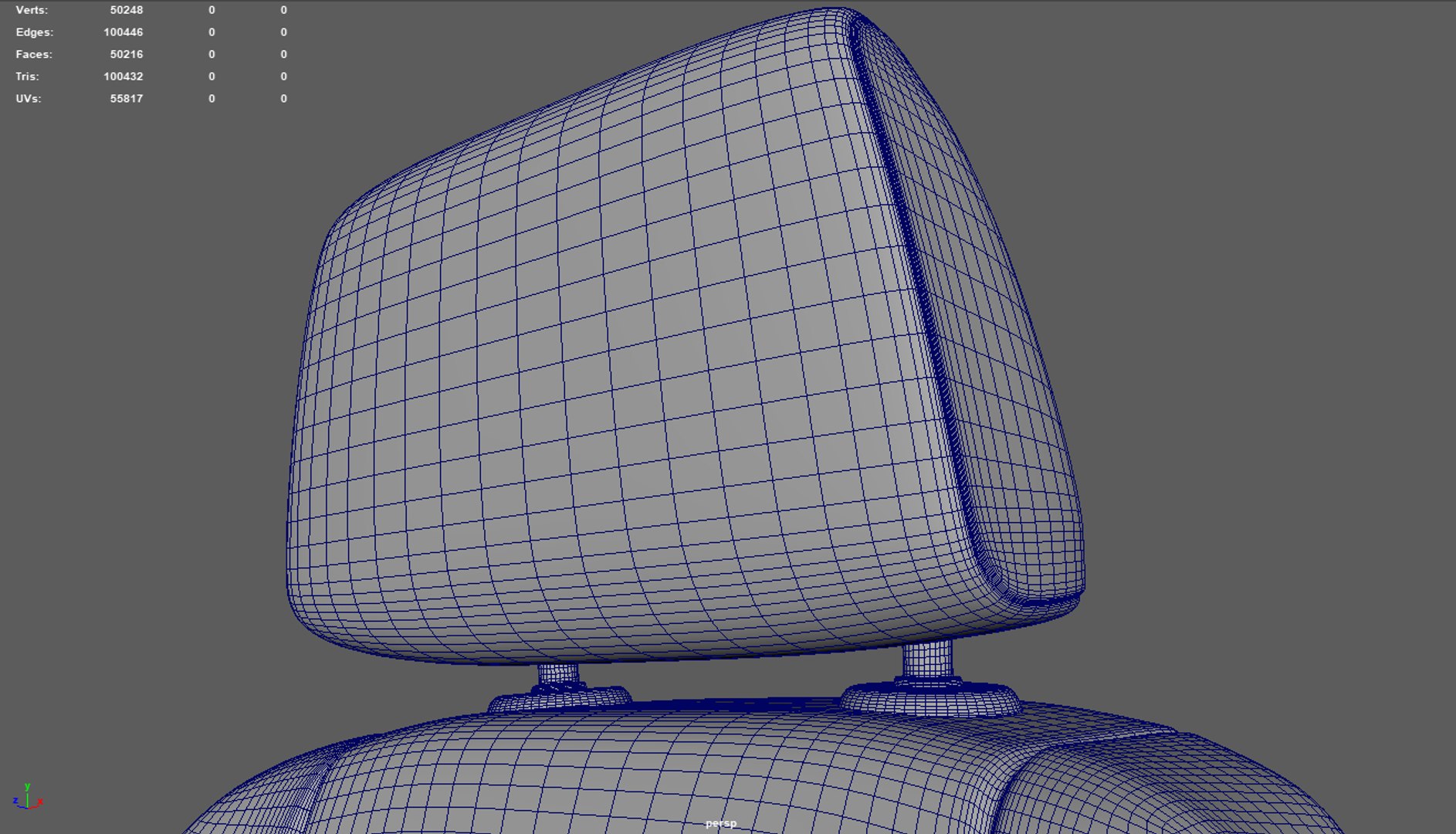Select the left headrest support post

(557, 675)
